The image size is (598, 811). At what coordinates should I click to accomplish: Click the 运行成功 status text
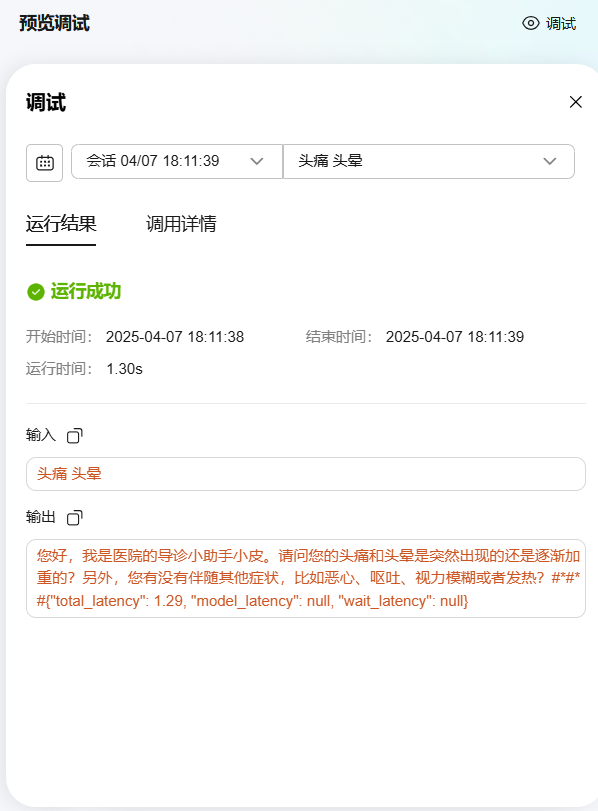86,291
